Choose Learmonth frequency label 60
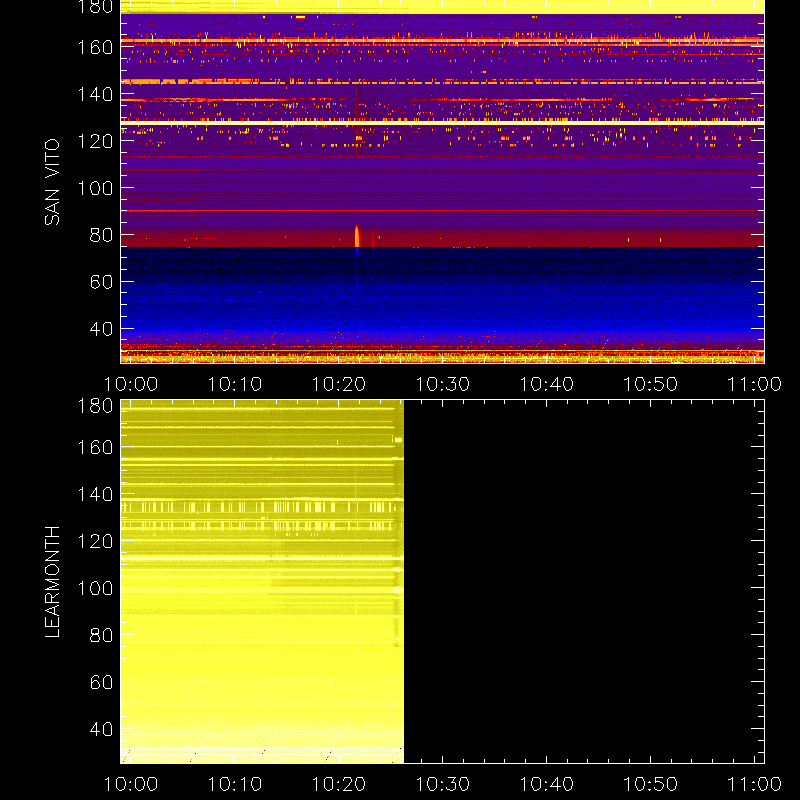 pyautogui.click(x=102, y=682)
